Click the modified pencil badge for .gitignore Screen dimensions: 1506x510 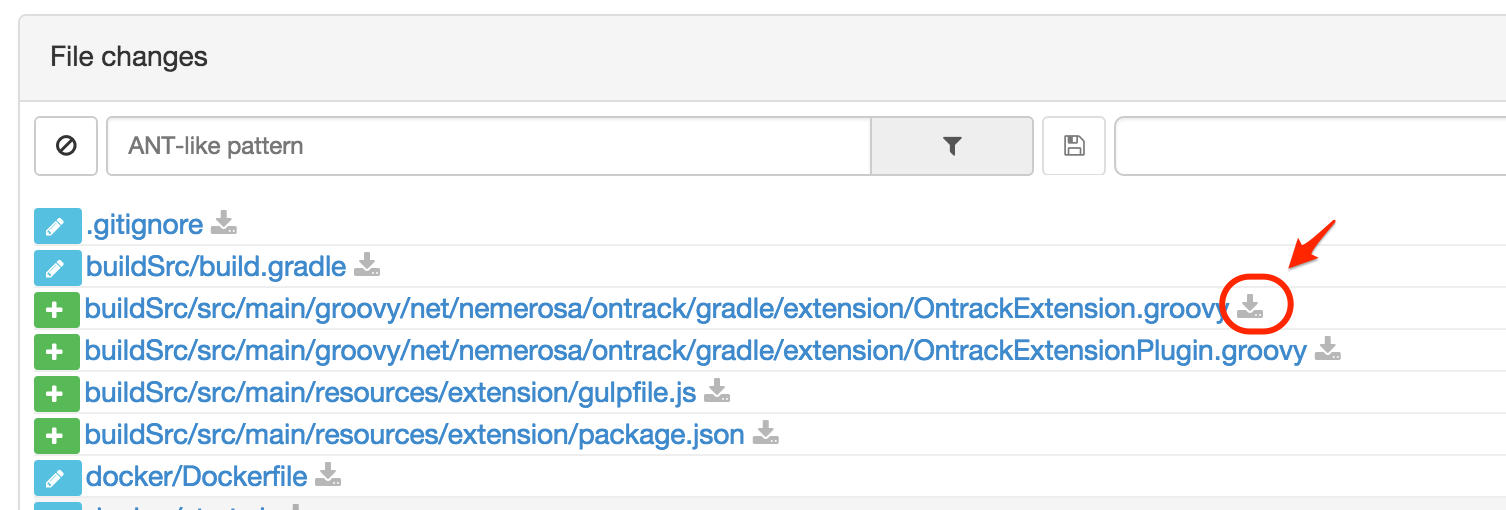(55, 226)
